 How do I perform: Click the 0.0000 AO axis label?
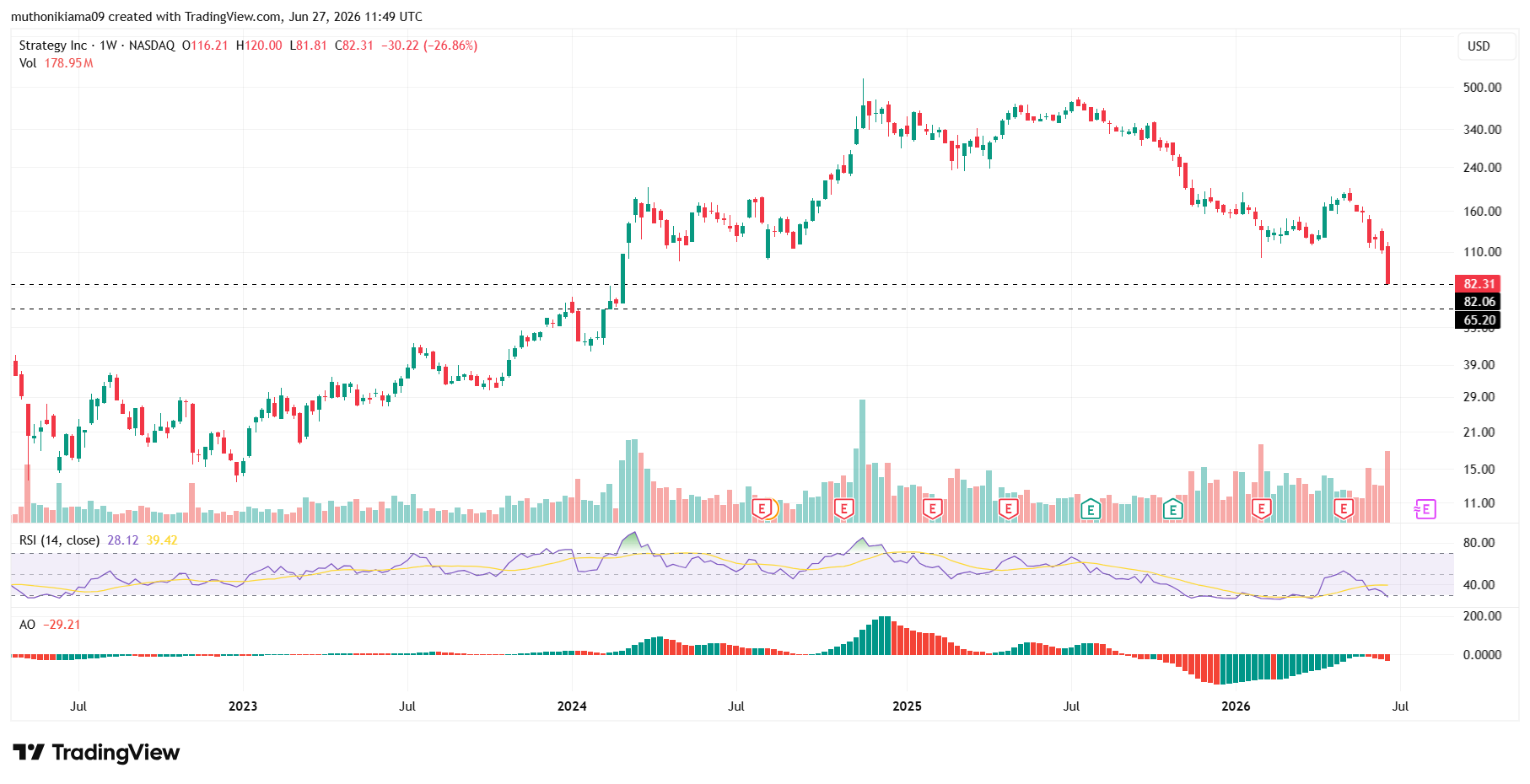coord(1482,655)
